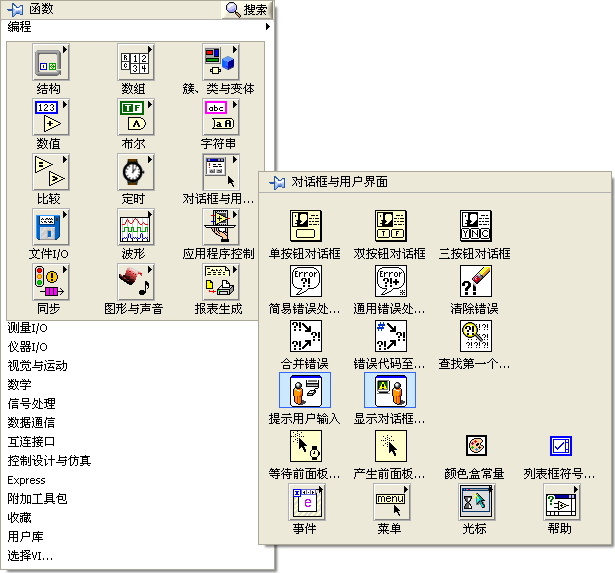Collapse the 编程 category header
This screenshot has width=615, height=573.
point(20,27)
